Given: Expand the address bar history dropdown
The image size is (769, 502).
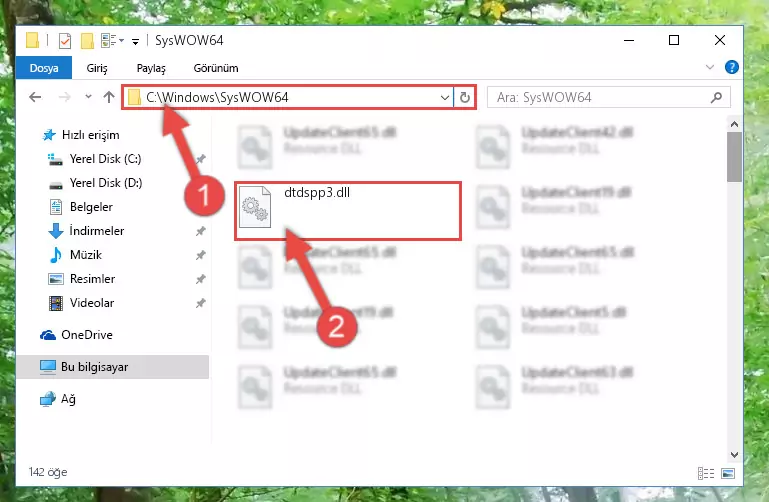Looking at the screenshot, I should [445, 98].
